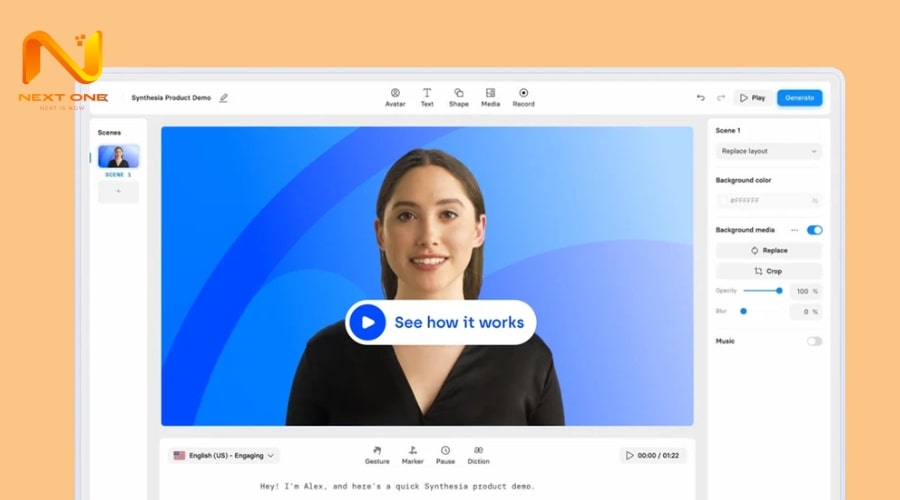Click the Opacity slider handle
Image resolution: width=900 pixels, height=500 pixels.
(x=779, y=291)
